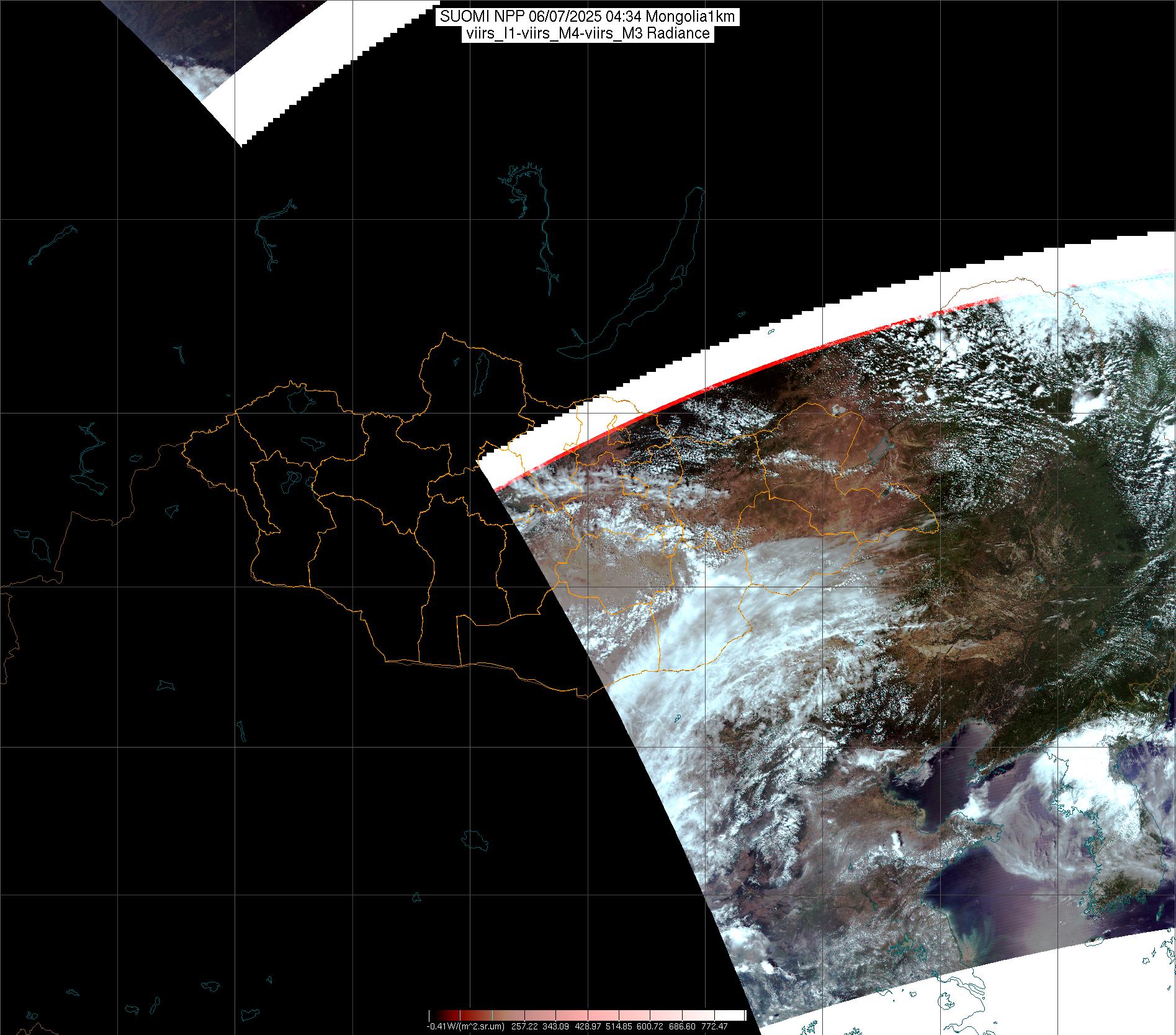Click the -0.41W/(m^2.sr.um) units label
This screenshot has height=1035, width=1176.
click(x=465, y=1026)
